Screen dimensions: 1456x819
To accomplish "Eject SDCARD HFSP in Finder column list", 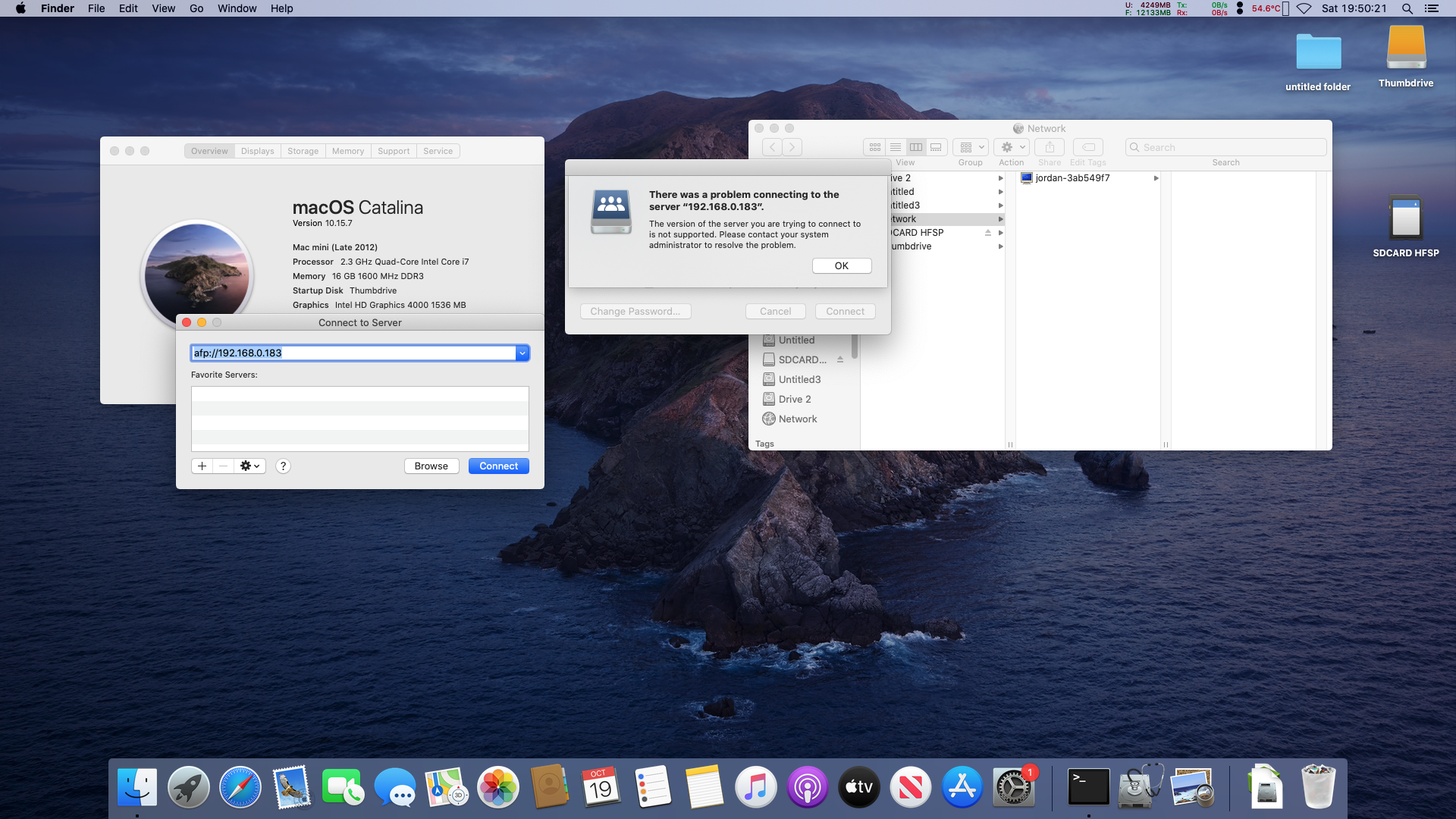I will coord(987,233).
